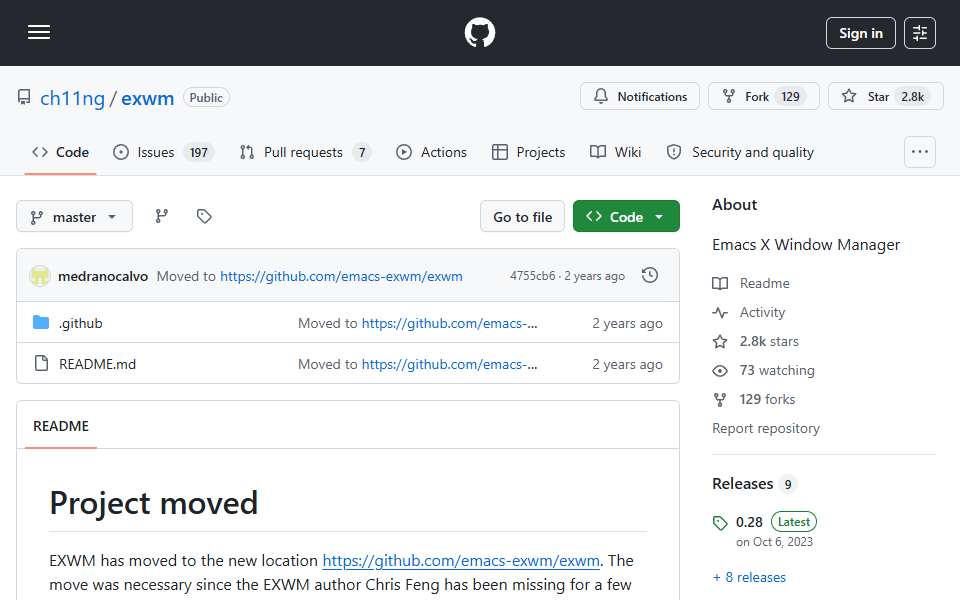Open commit message link emacs-exwm/exwm
The image size is (960, 600).
tap(341, 276)
